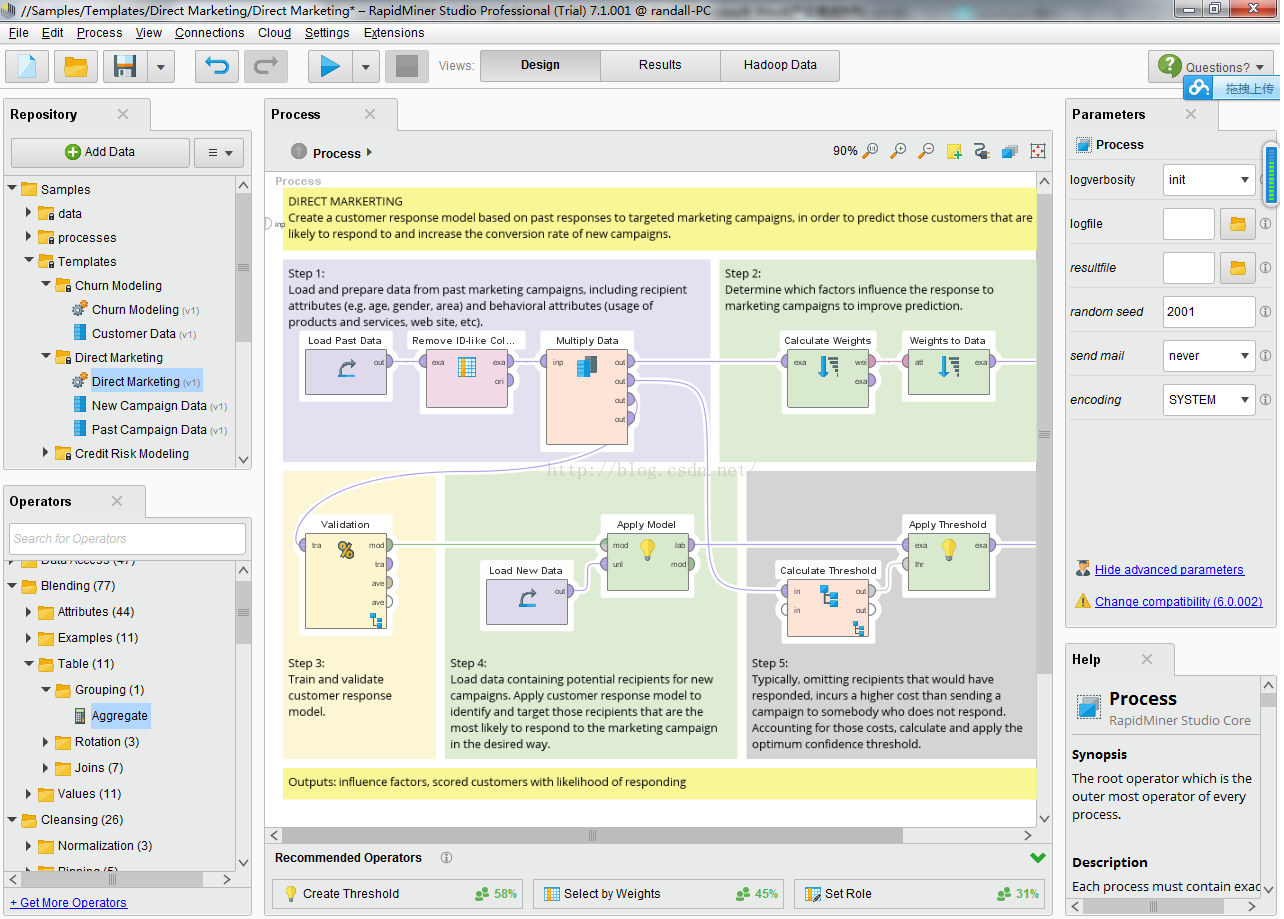Click the New Process icon in toolbar

pyautogui.click(x=27, y=67)
